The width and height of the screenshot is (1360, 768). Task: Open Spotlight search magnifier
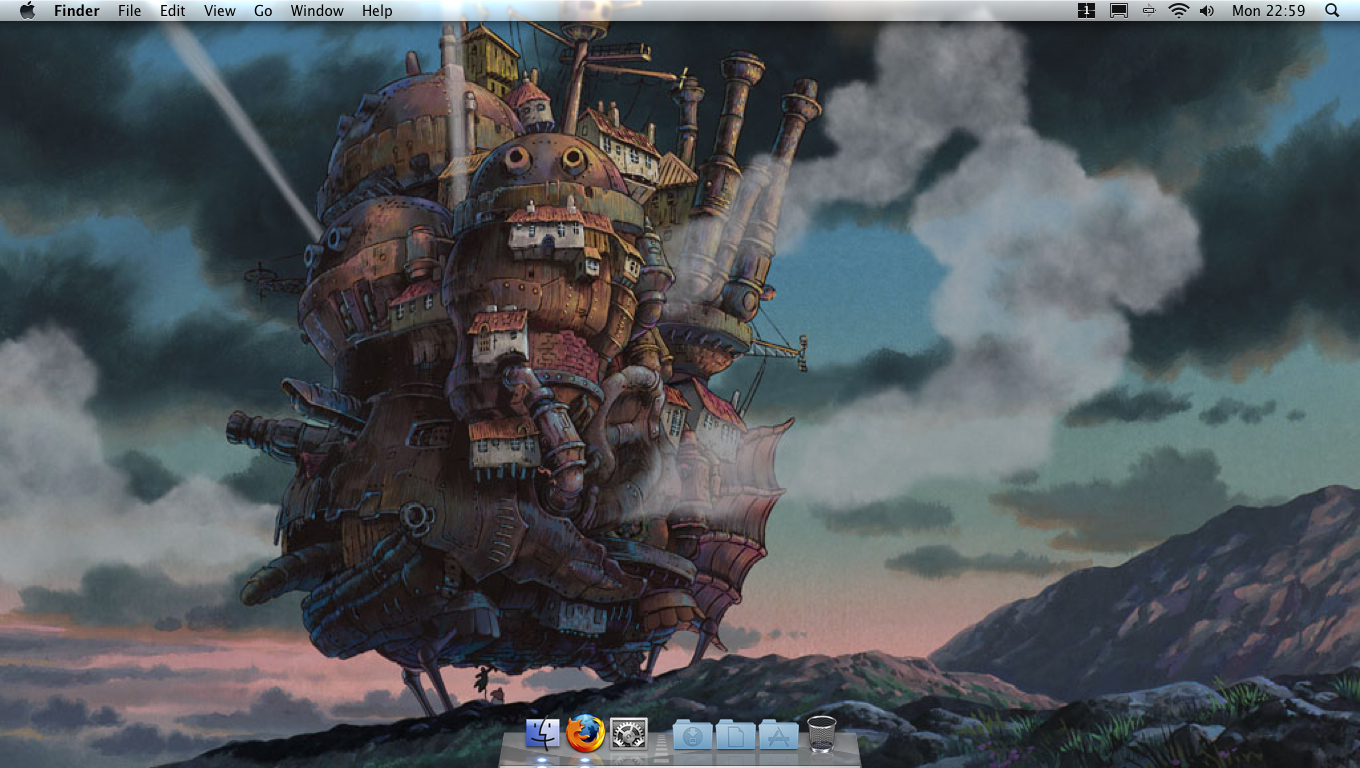pos(1332,11)
